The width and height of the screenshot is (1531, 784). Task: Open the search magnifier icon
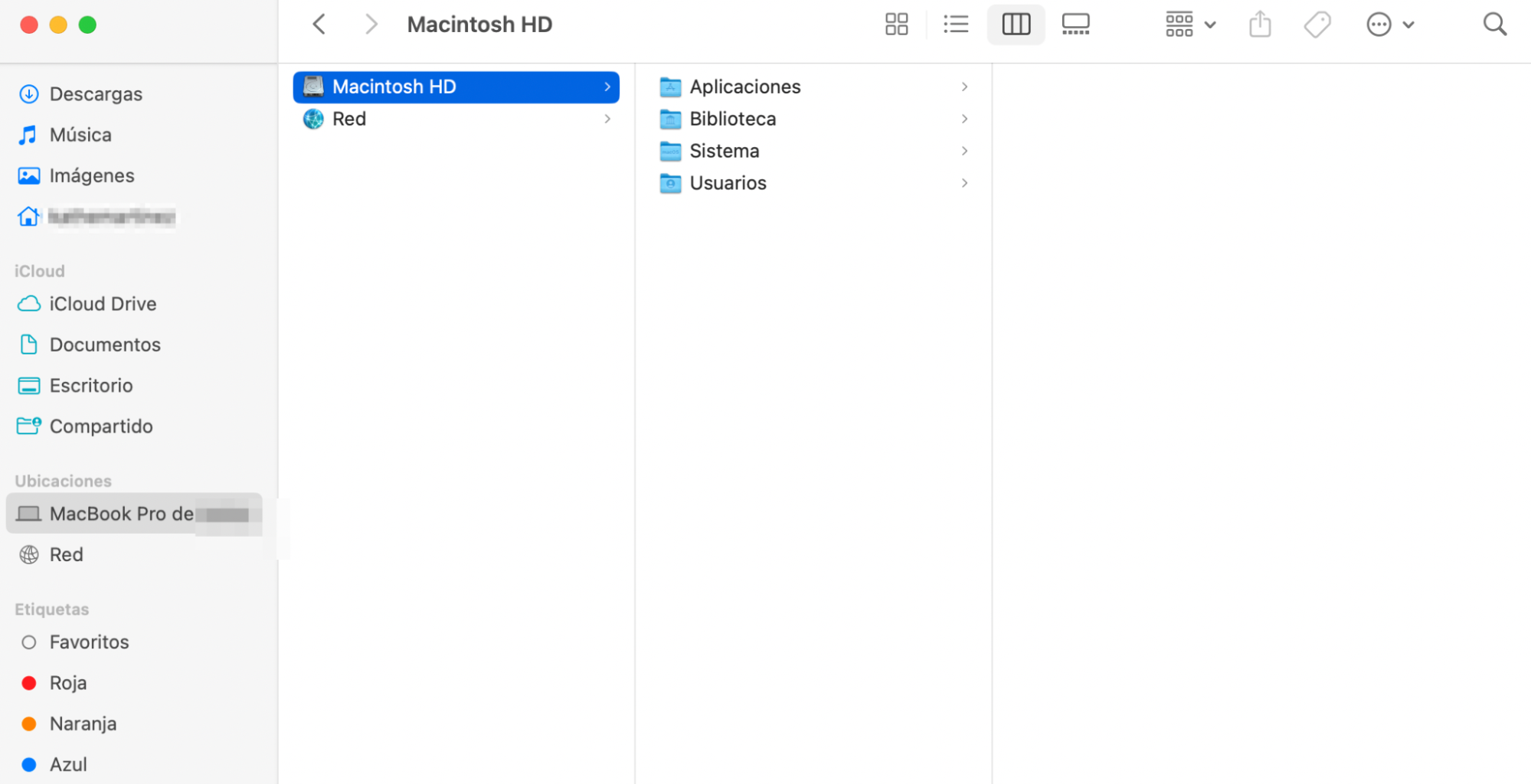tap(1494, 24)
